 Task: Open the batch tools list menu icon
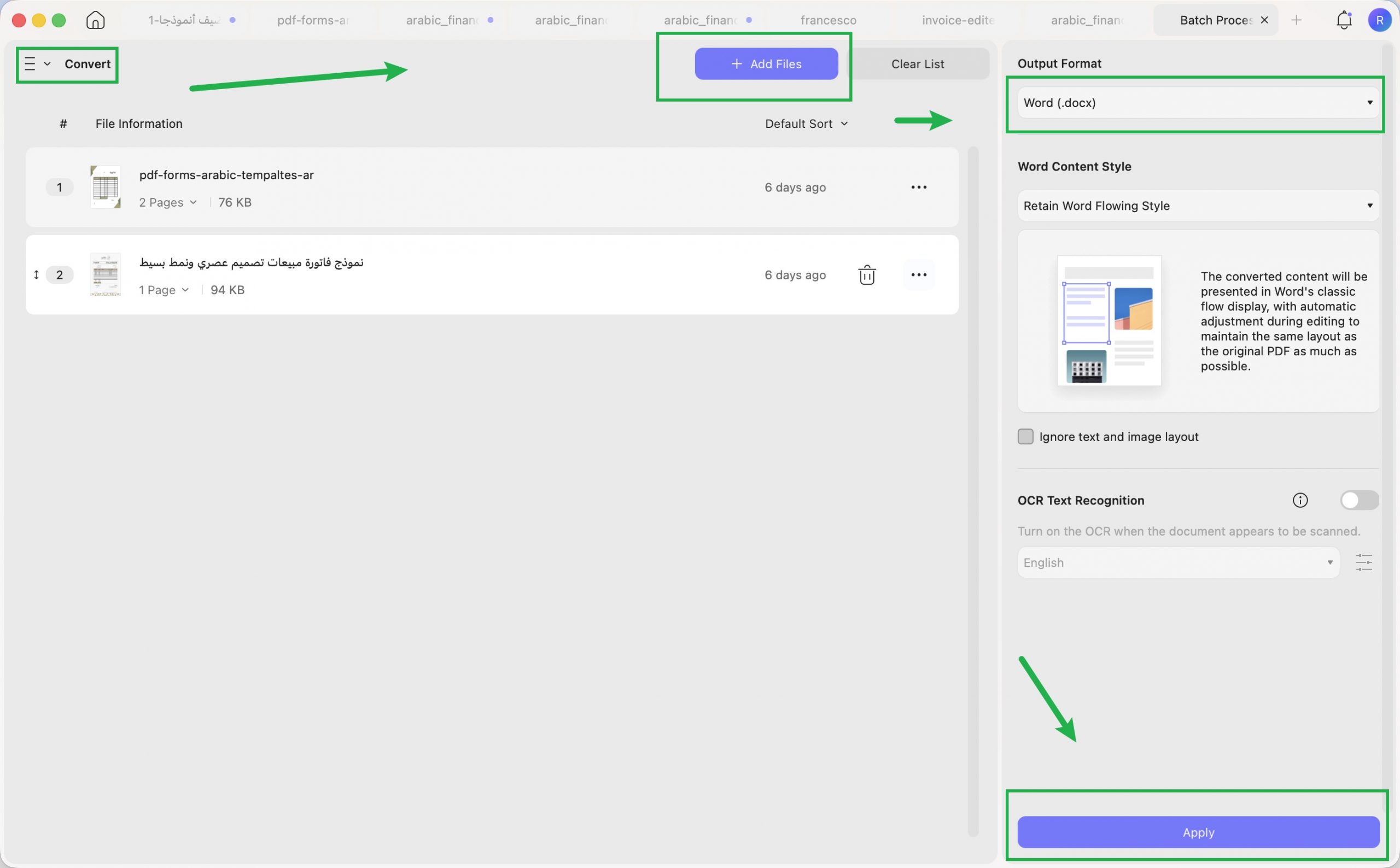point(30,64)
